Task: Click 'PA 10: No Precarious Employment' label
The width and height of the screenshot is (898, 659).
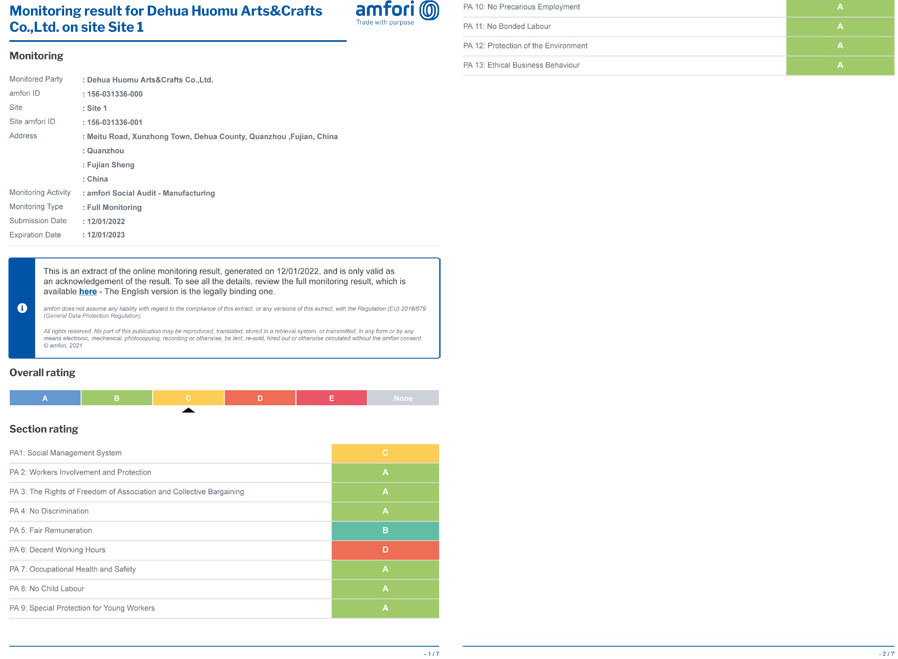Action: coord(522,7)
